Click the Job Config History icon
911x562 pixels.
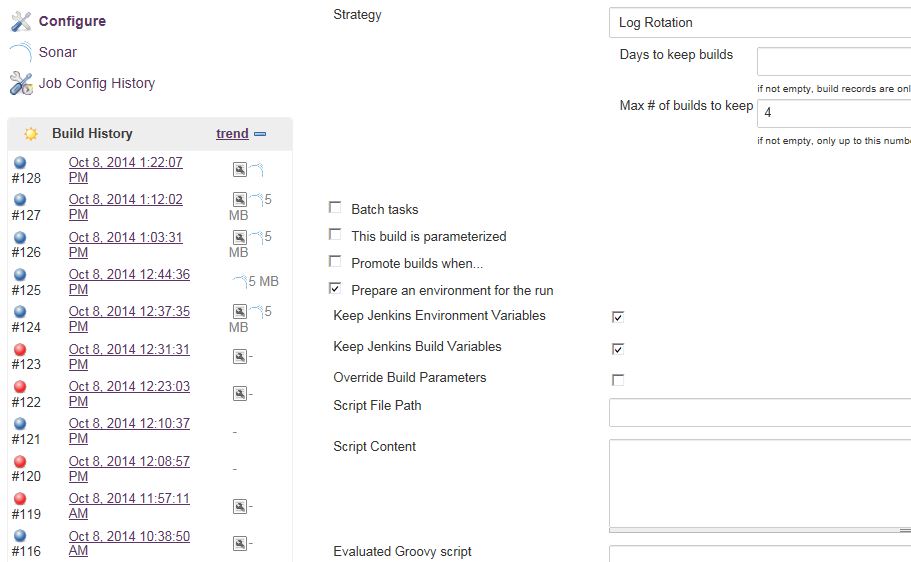click(21, 84)
